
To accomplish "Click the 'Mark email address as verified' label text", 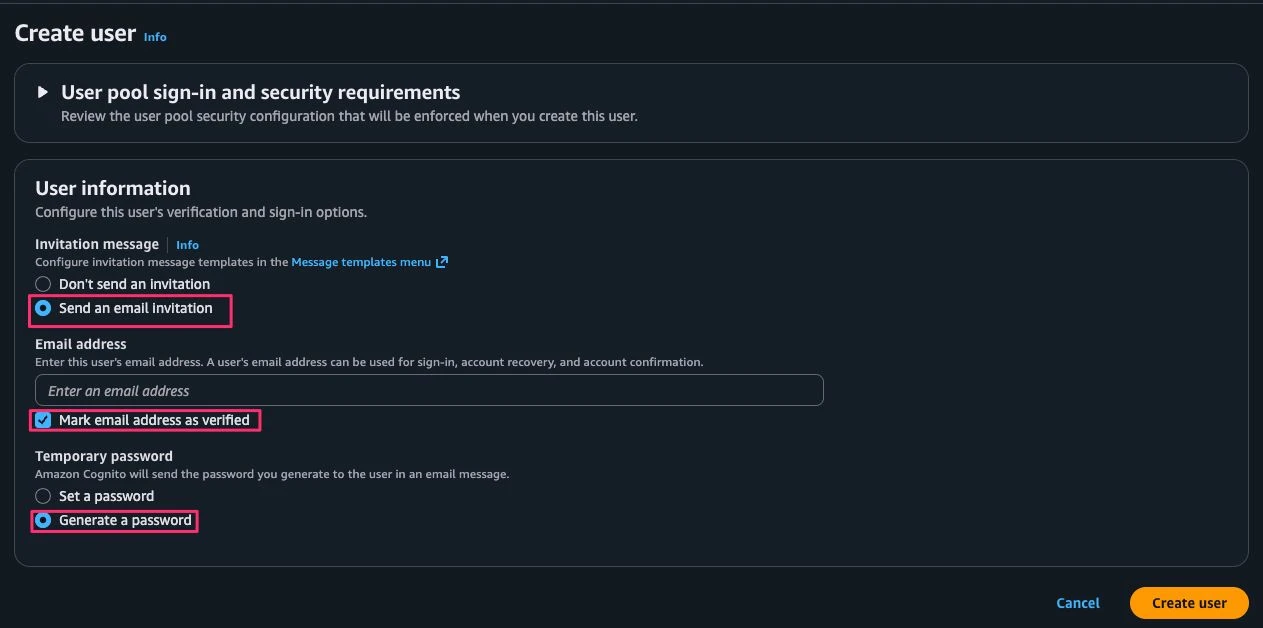I will pos(154,420).
